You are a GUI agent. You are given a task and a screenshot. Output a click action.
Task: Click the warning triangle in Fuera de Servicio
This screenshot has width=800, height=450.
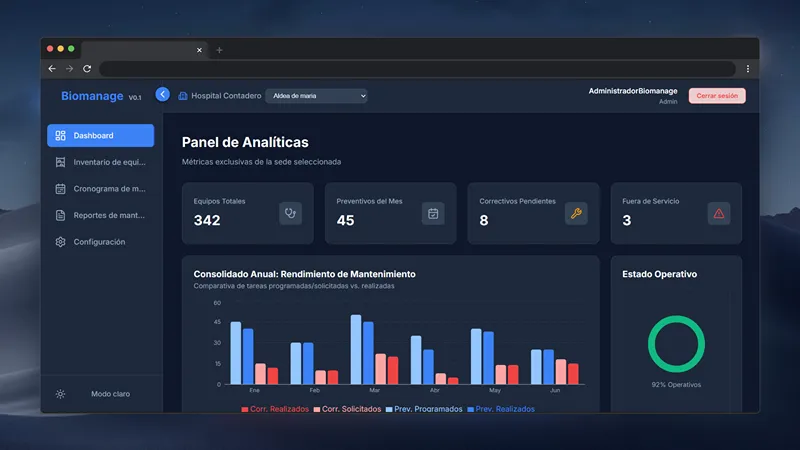719,213
